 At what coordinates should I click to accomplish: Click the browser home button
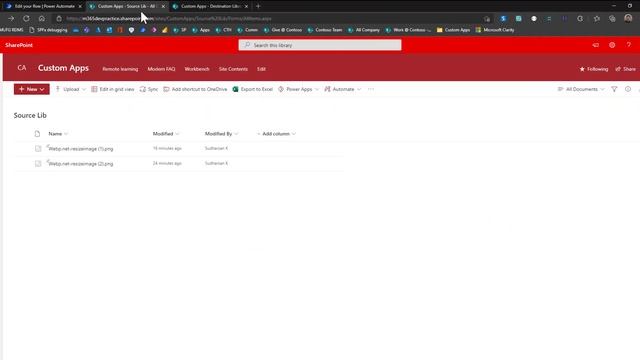(42, 18)
